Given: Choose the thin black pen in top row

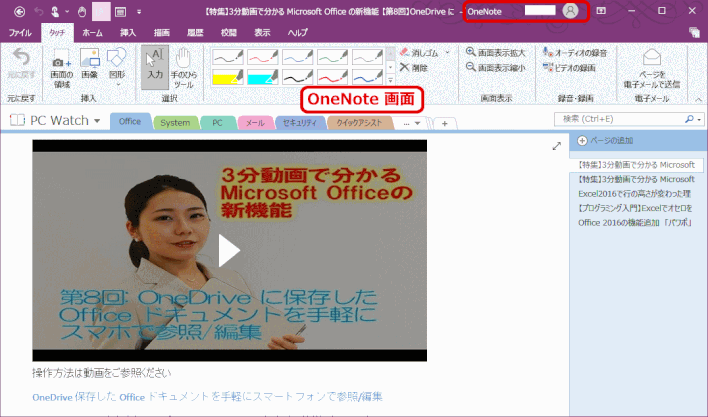Looking at the screenshot, I should coord(228,57).
